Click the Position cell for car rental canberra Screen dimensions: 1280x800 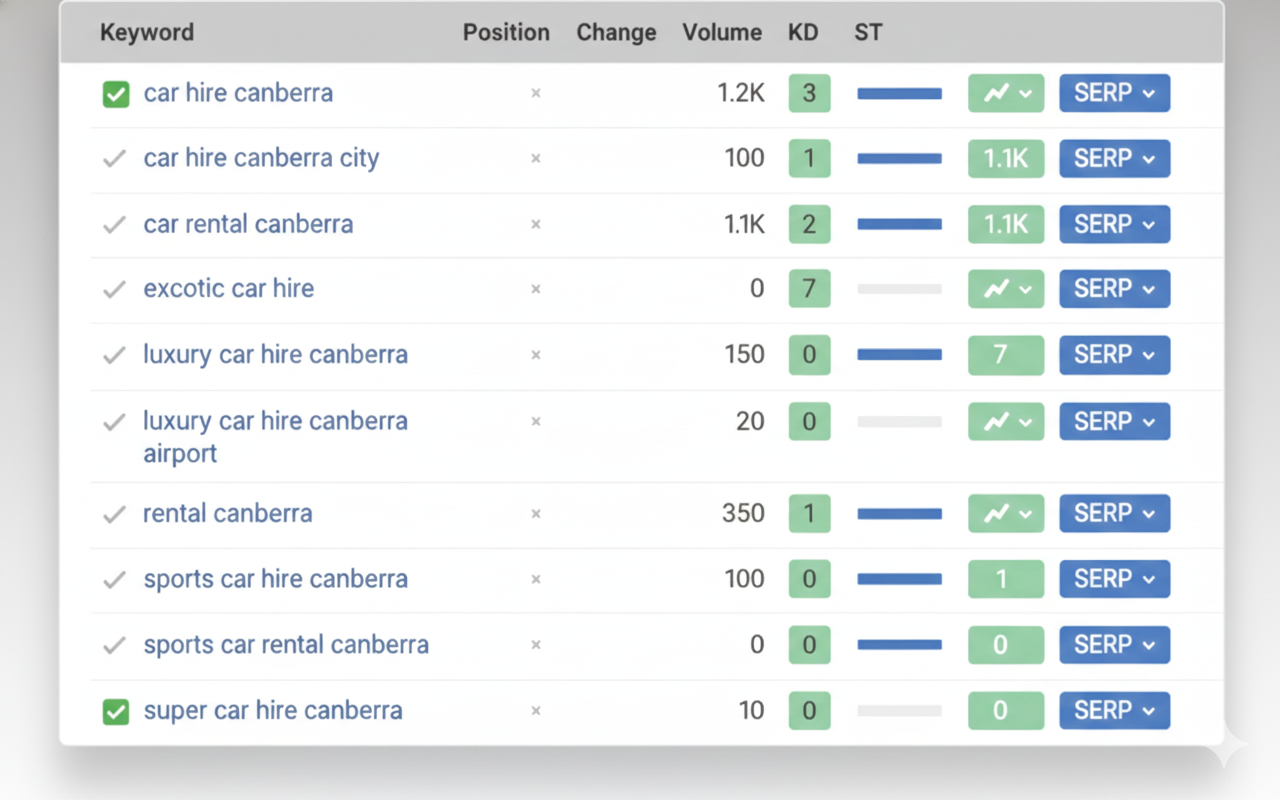pyautogui.click(x=506, y=224)
